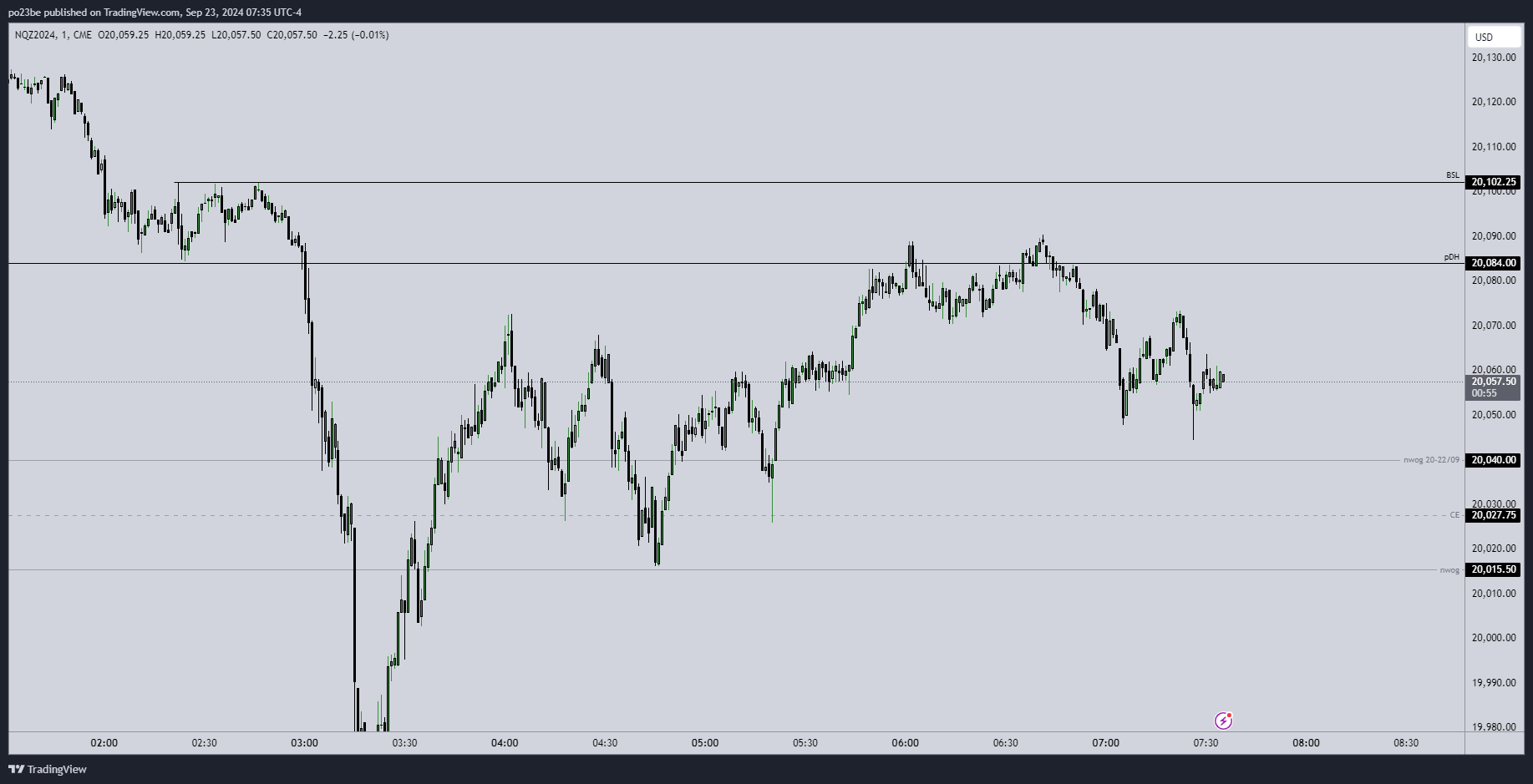The height and width of the screenshot is (784, 1533).
Task: Select the current price label 20,057.50
Action: [x=1493, y=382]
